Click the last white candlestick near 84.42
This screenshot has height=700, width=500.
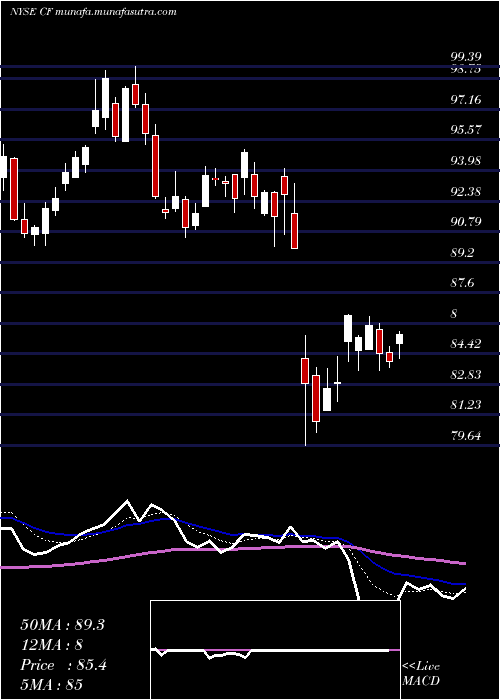pos(400,339)
